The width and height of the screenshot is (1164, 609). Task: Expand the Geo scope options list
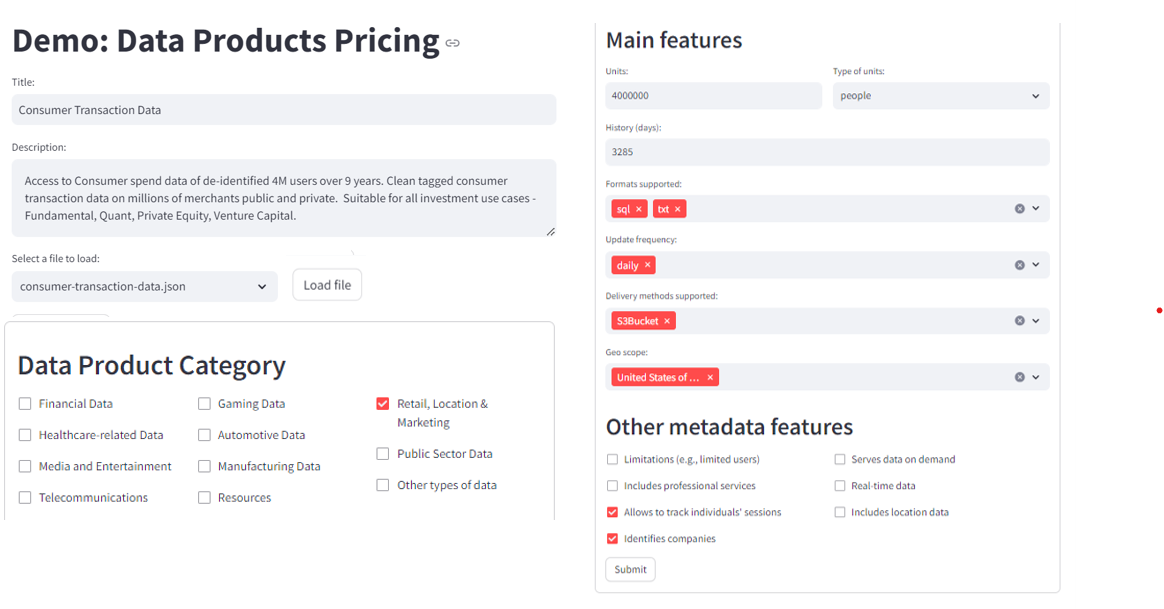click(x=1038, y=377)
